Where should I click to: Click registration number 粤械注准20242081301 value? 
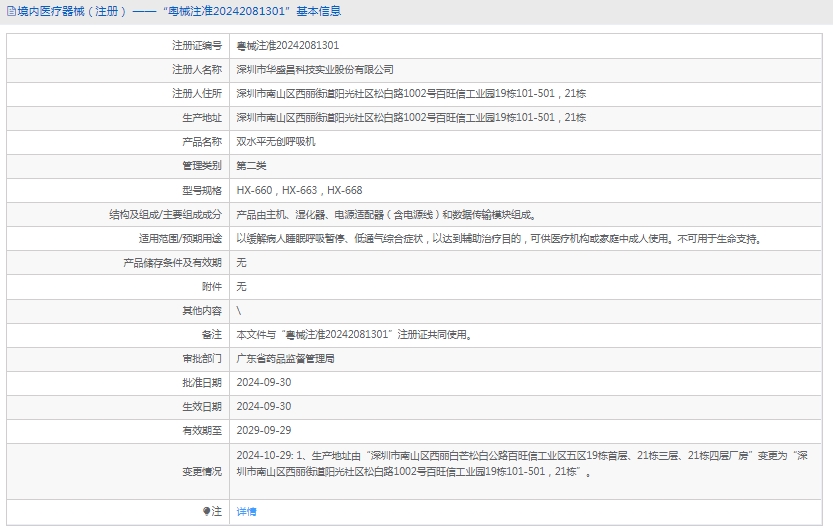tap(287, 46)
